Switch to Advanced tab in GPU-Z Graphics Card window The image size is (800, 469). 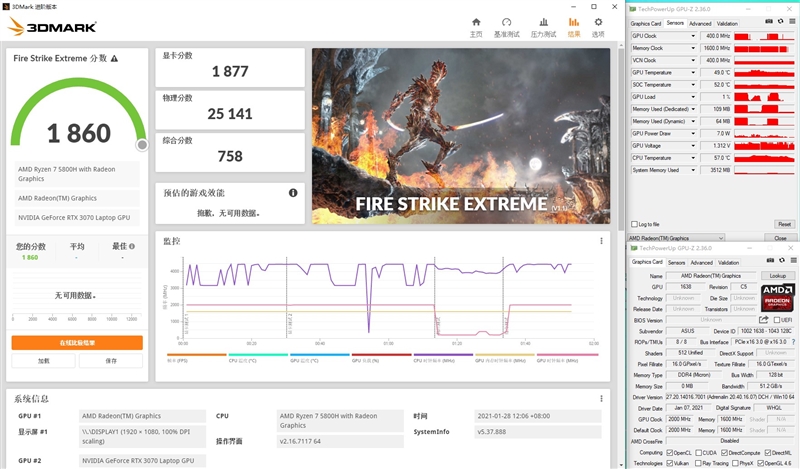(x=702, y=262)
